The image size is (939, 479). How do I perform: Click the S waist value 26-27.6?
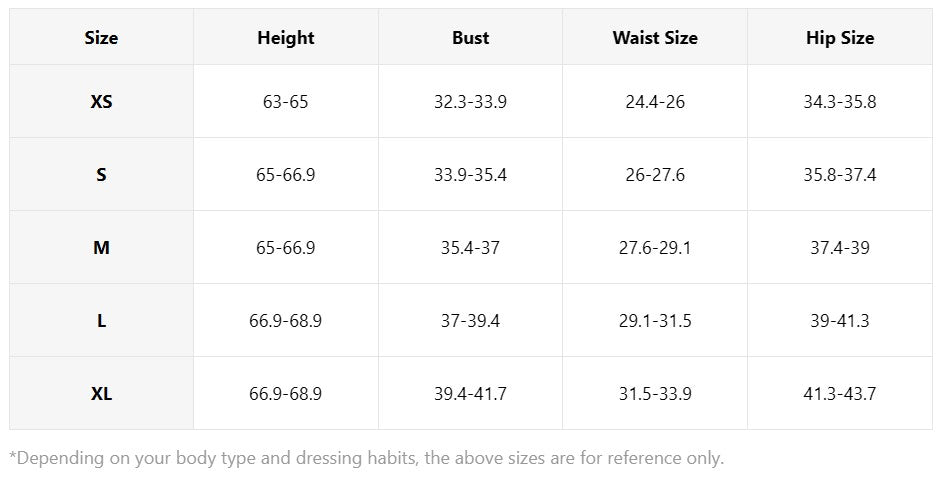[655, 174]
